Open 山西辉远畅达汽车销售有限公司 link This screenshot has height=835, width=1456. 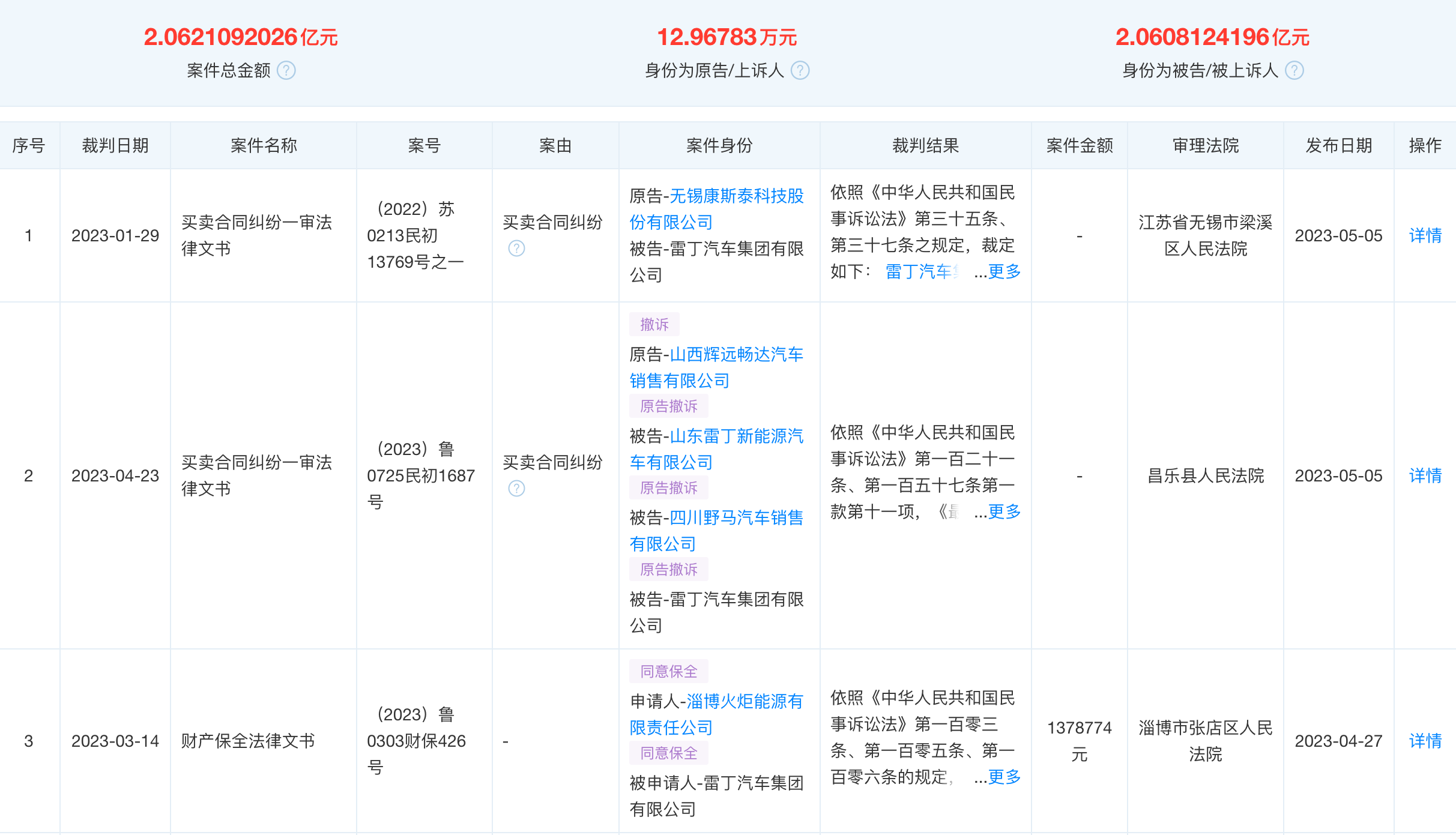[x=716, y=367]
